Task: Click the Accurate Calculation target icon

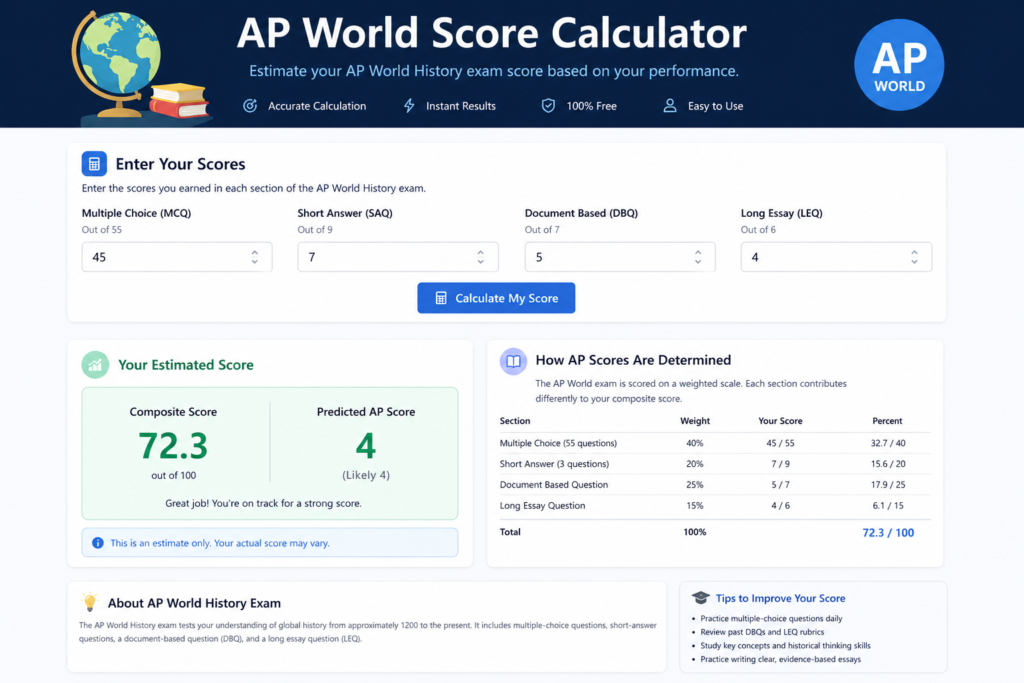Action: pos(250,106)
